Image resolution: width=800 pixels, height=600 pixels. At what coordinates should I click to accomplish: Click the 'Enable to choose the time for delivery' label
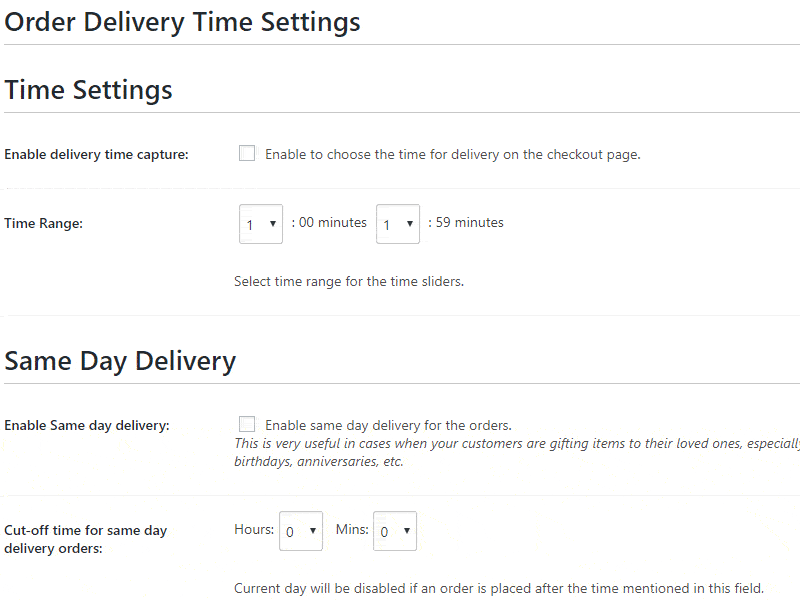click(x=452, y=155)
